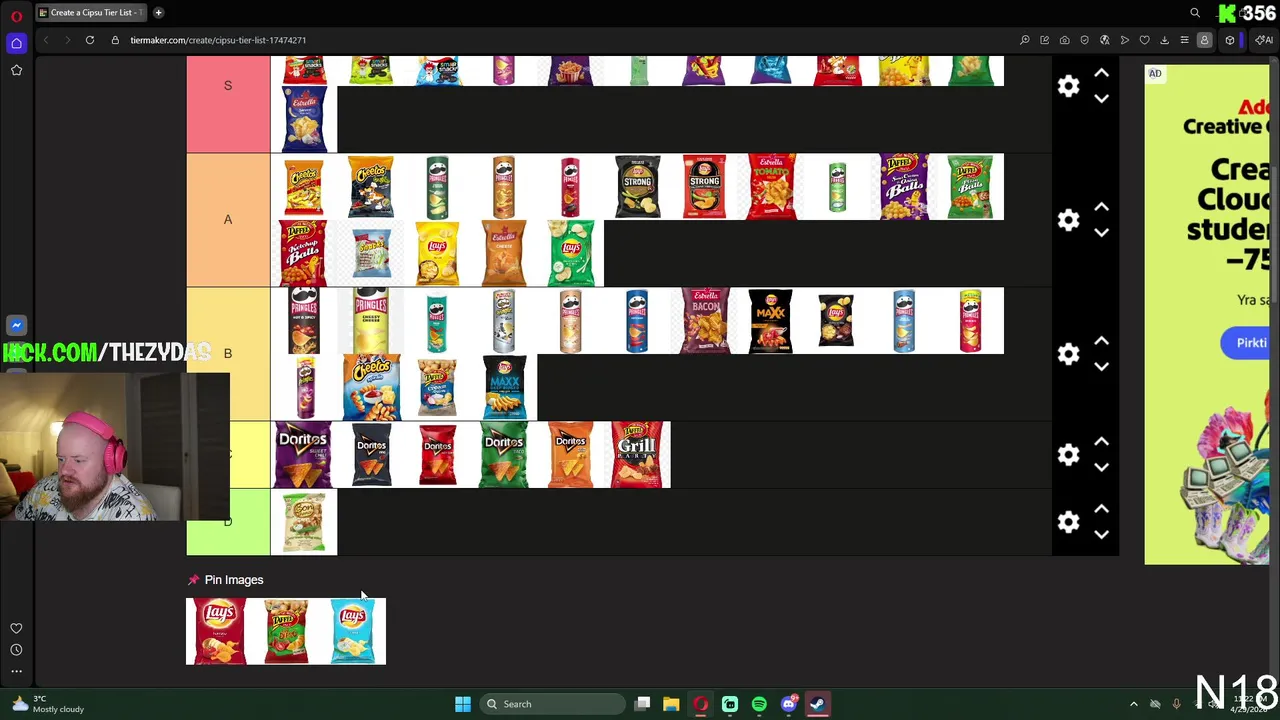Click the taskbar Search box
This screenshot has width=1280, height=720.
pyautogui.click(x=552, y=704)
